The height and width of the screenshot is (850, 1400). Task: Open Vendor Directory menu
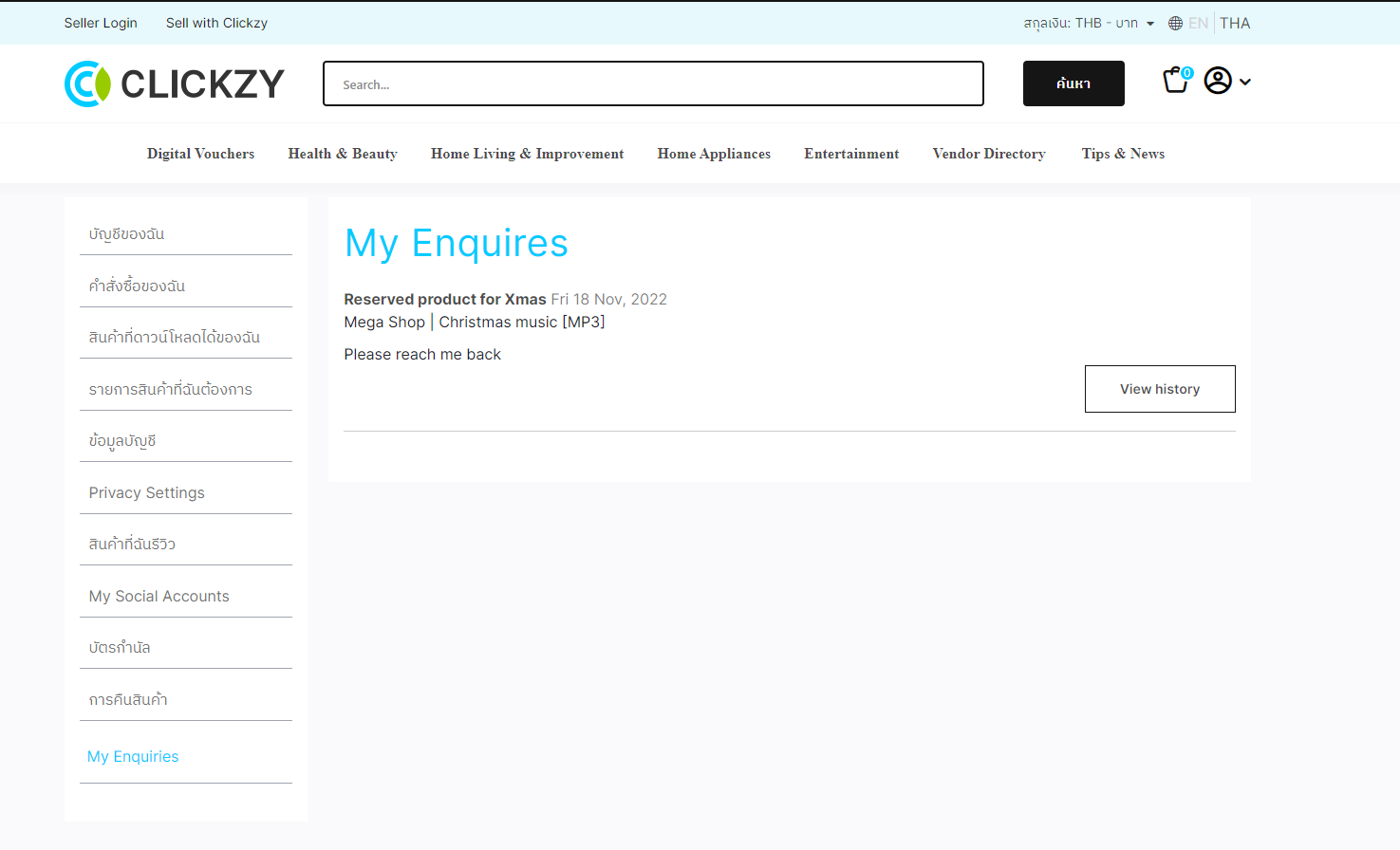[x=989, y=154]
